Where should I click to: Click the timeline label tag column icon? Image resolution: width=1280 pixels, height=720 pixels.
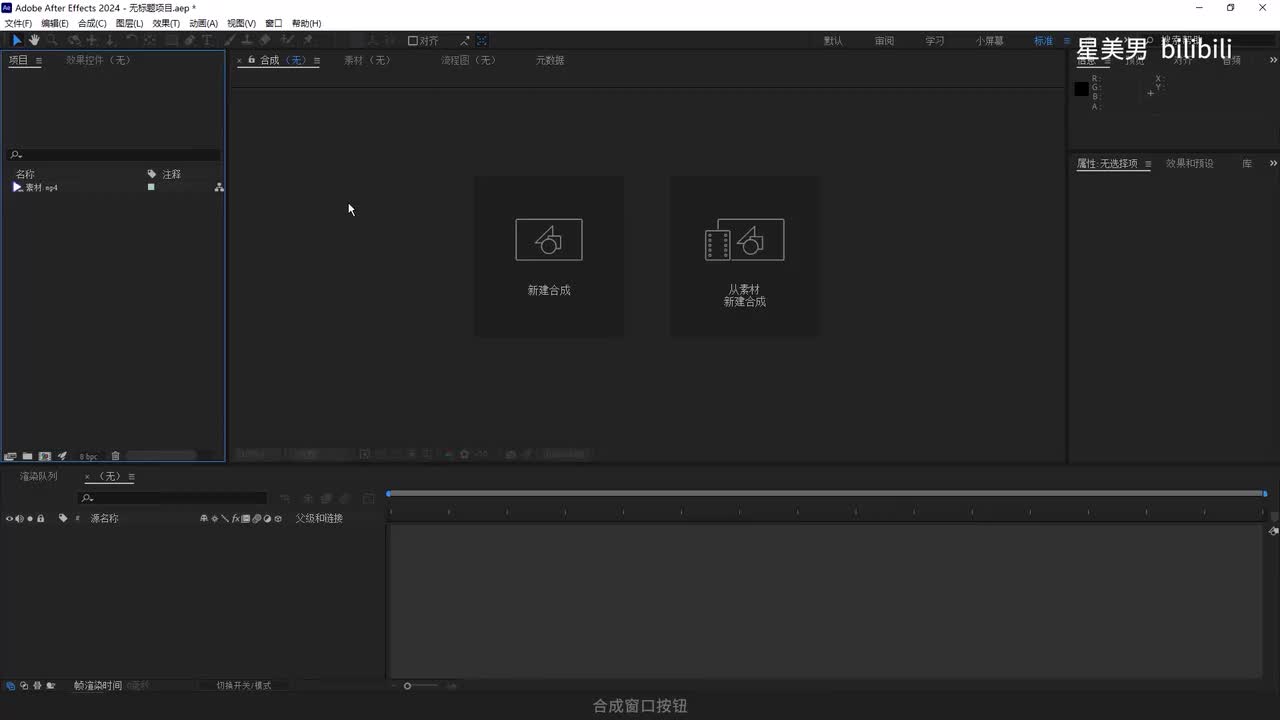coord(63,518)
